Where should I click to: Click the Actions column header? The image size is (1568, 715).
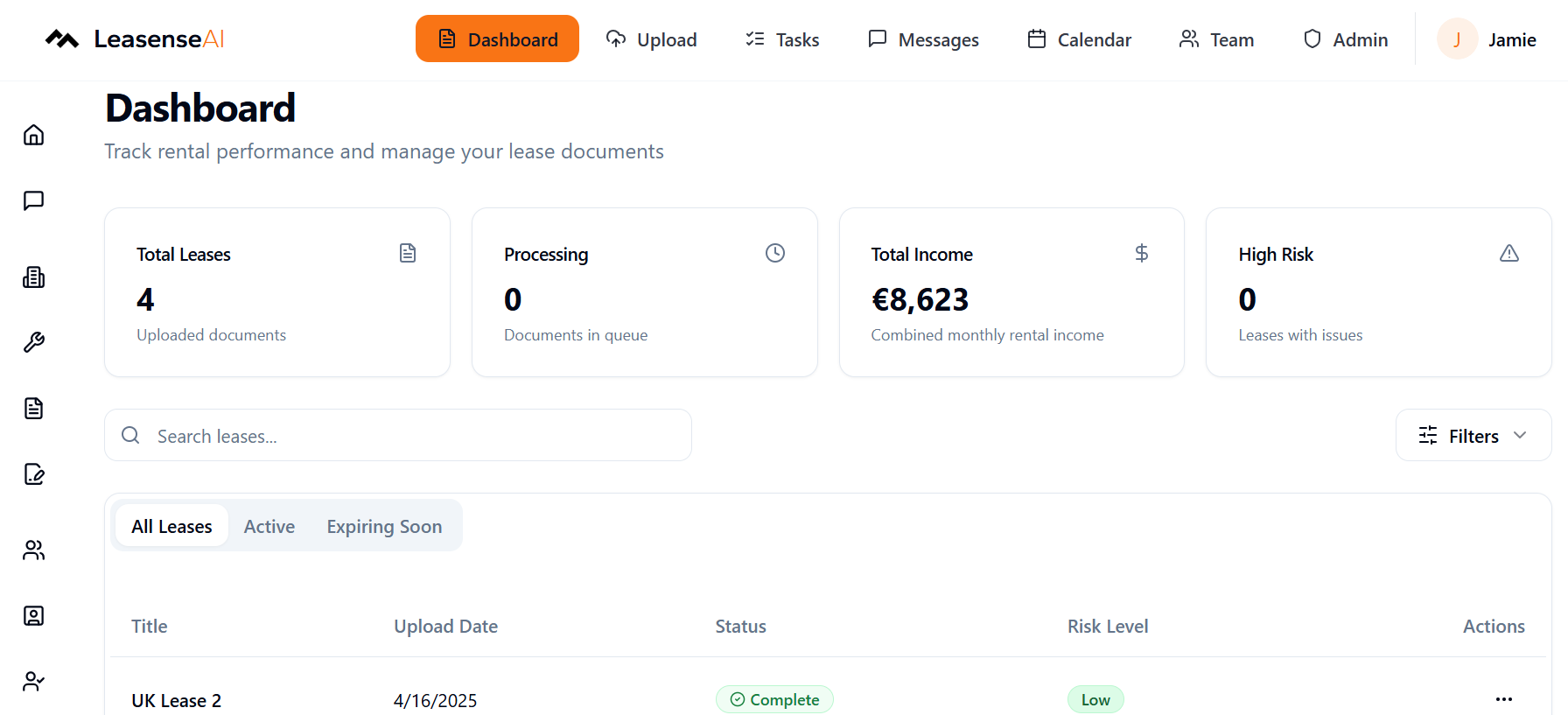pyautogui.click(x=1494, y=626)
